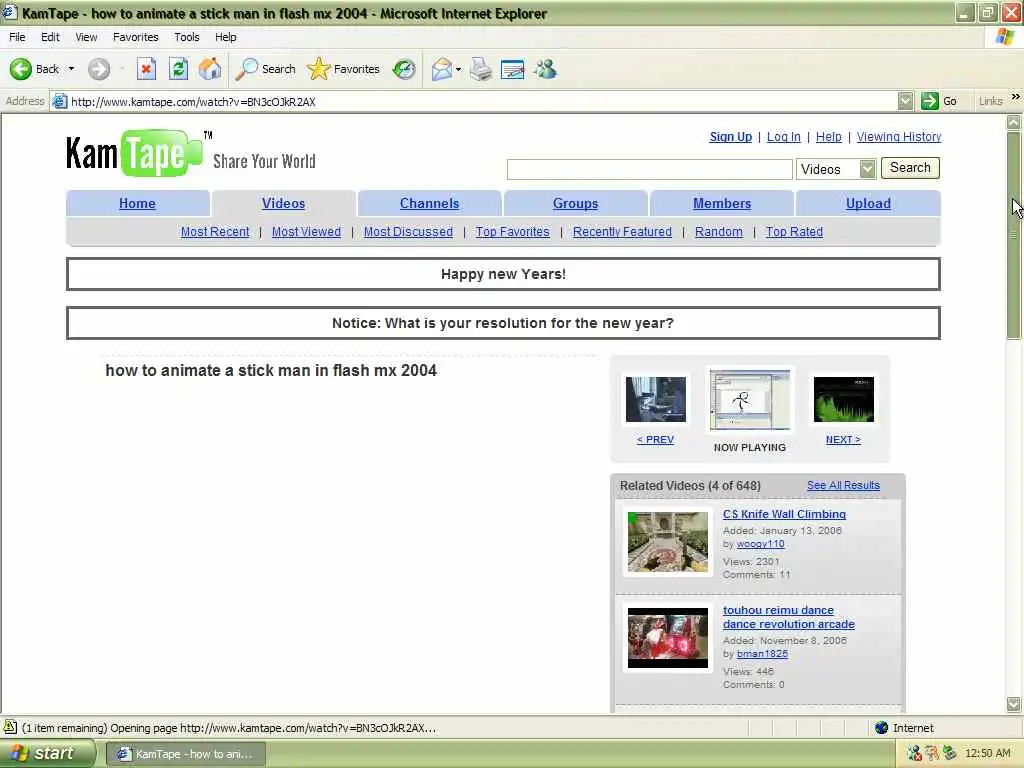Go to Home page toolbar icon

(x=210, y=69)
